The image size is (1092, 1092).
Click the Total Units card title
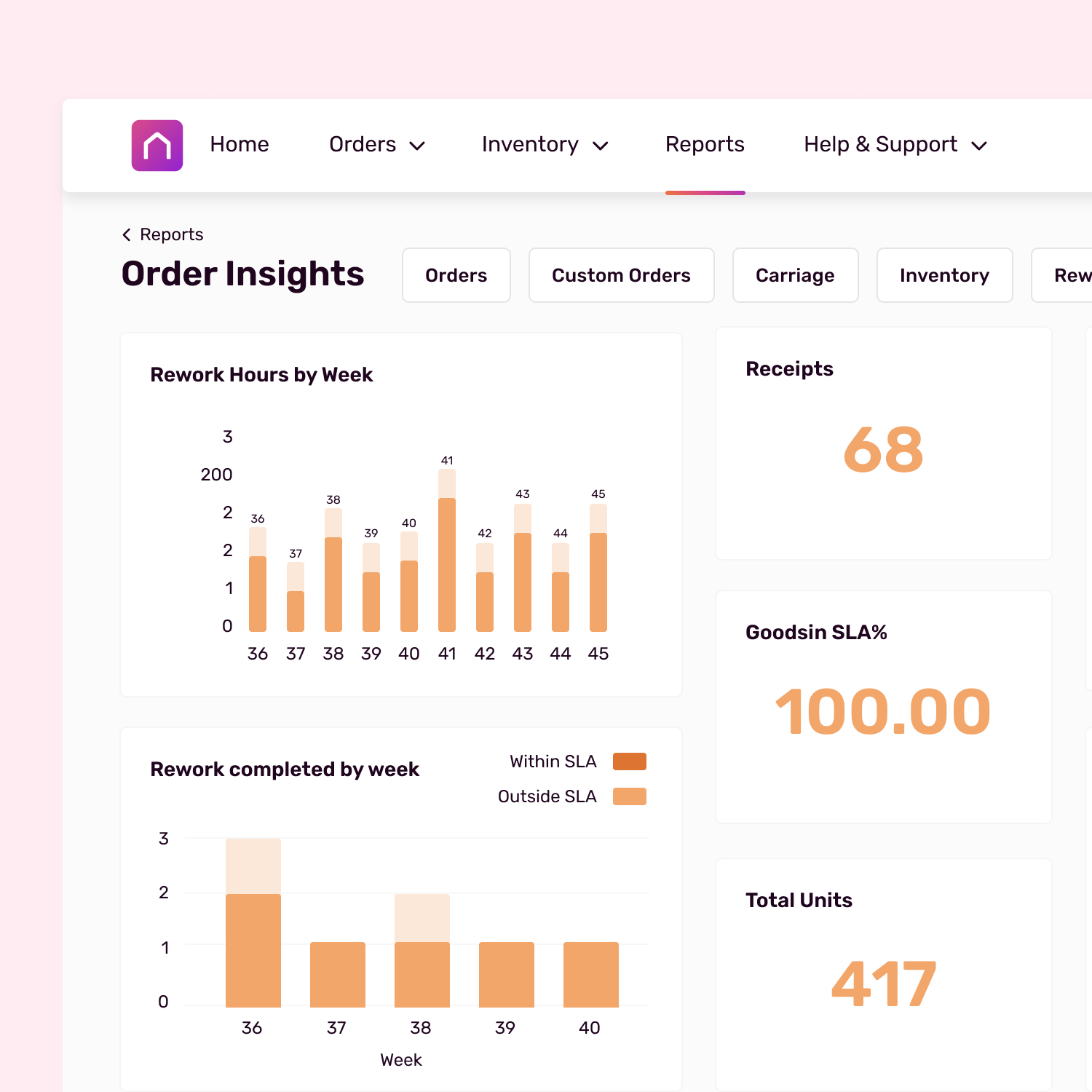point(799,901)
